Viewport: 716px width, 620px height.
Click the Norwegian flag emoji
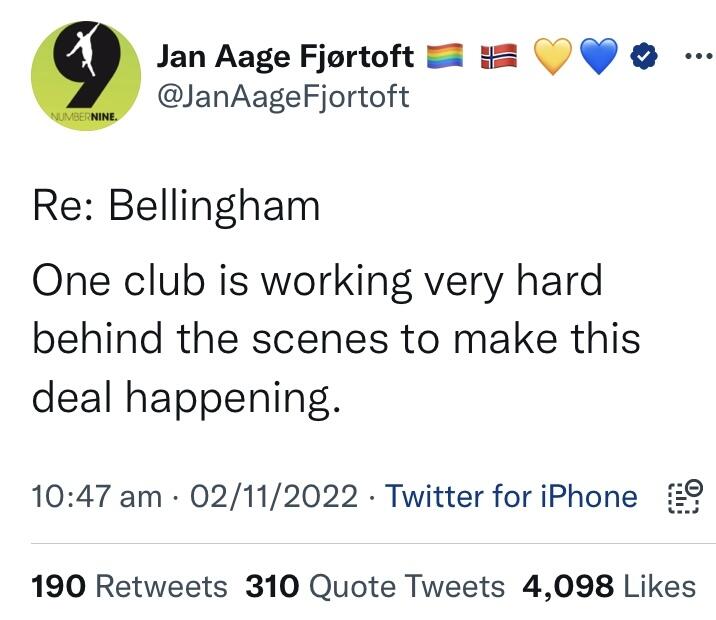click(498, 58)
